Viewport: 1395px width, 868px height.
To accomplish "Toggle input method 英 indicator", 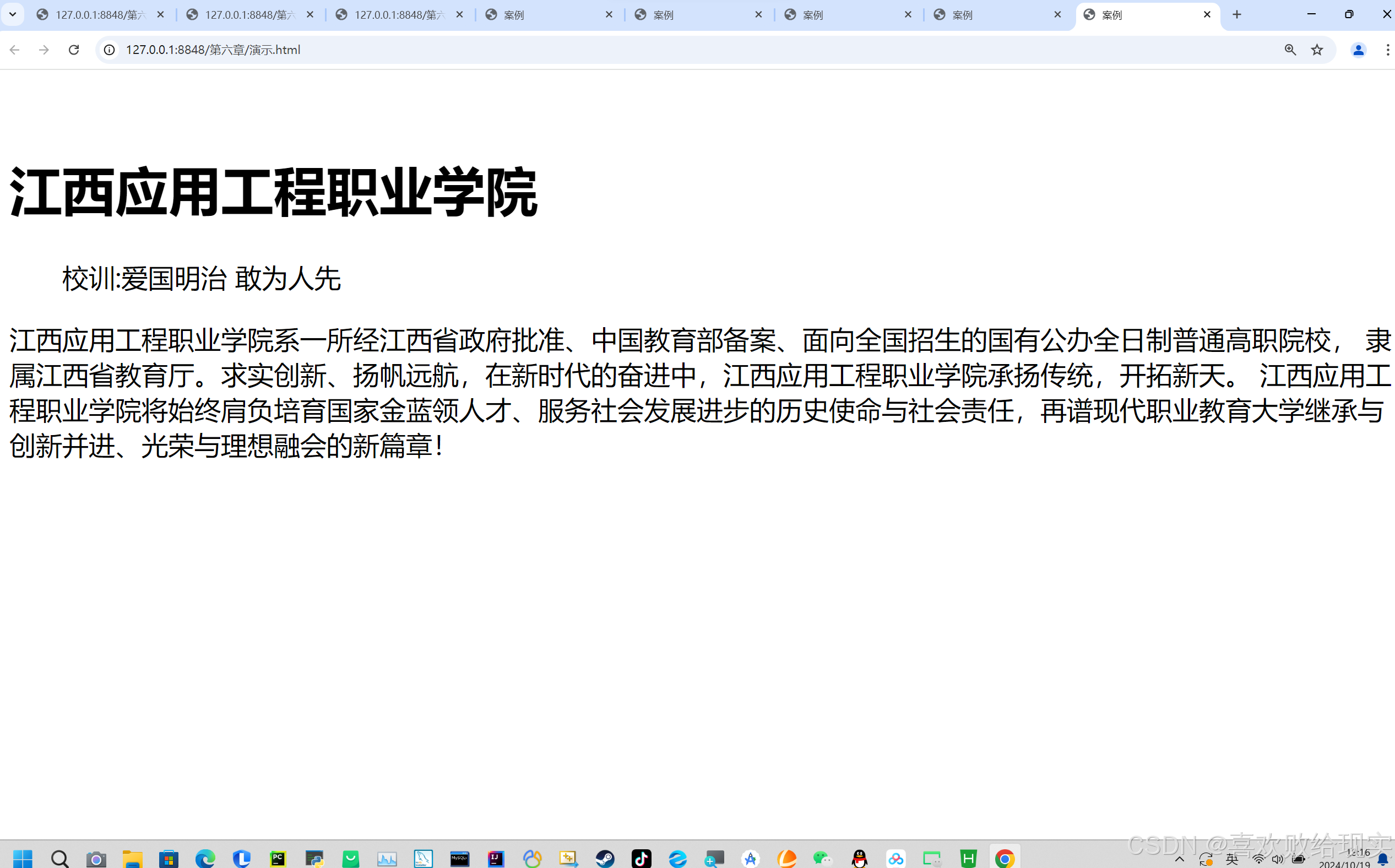I will (1232, 859).
